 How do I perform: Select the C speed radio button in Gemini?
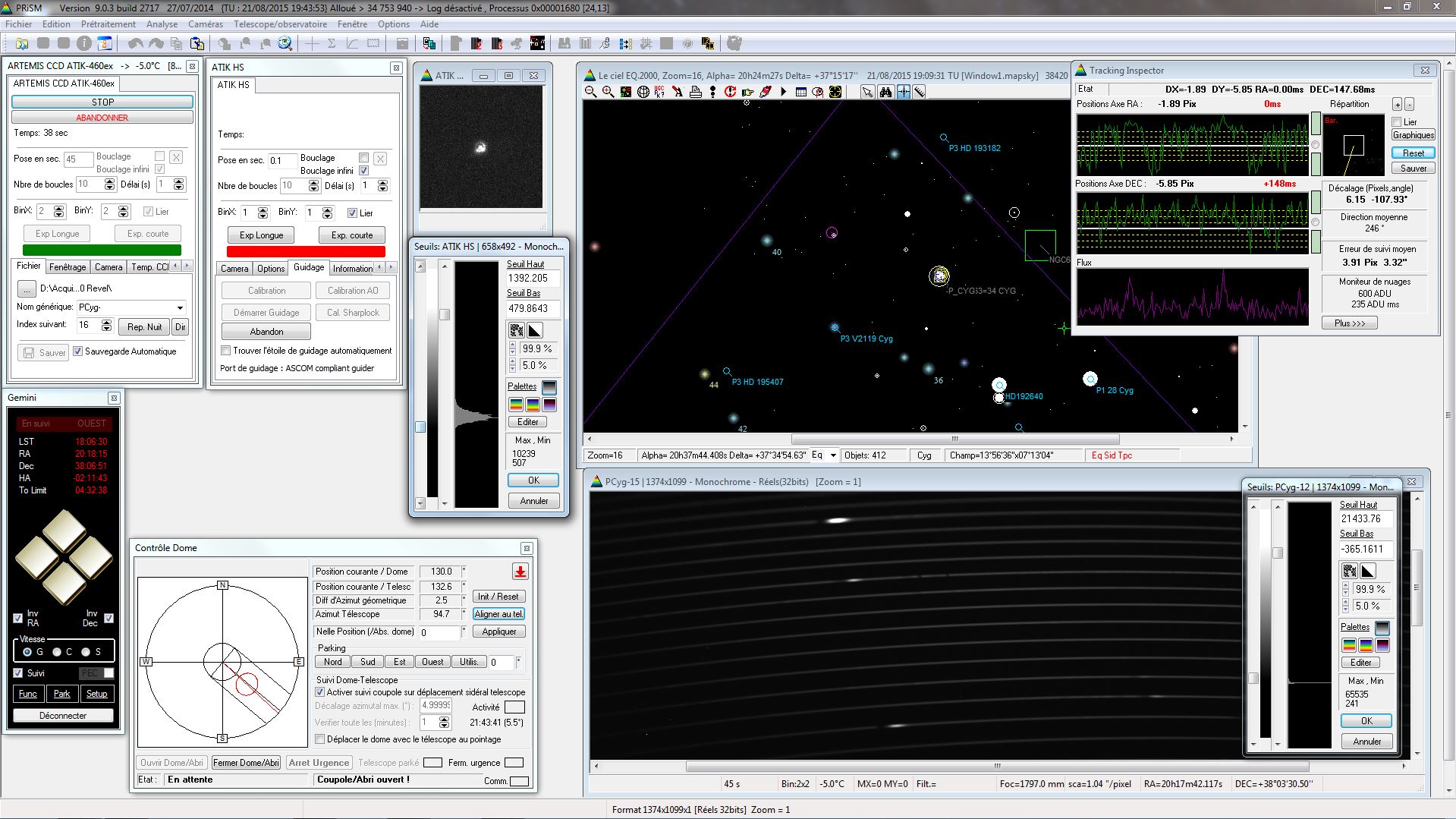point(57,652)
